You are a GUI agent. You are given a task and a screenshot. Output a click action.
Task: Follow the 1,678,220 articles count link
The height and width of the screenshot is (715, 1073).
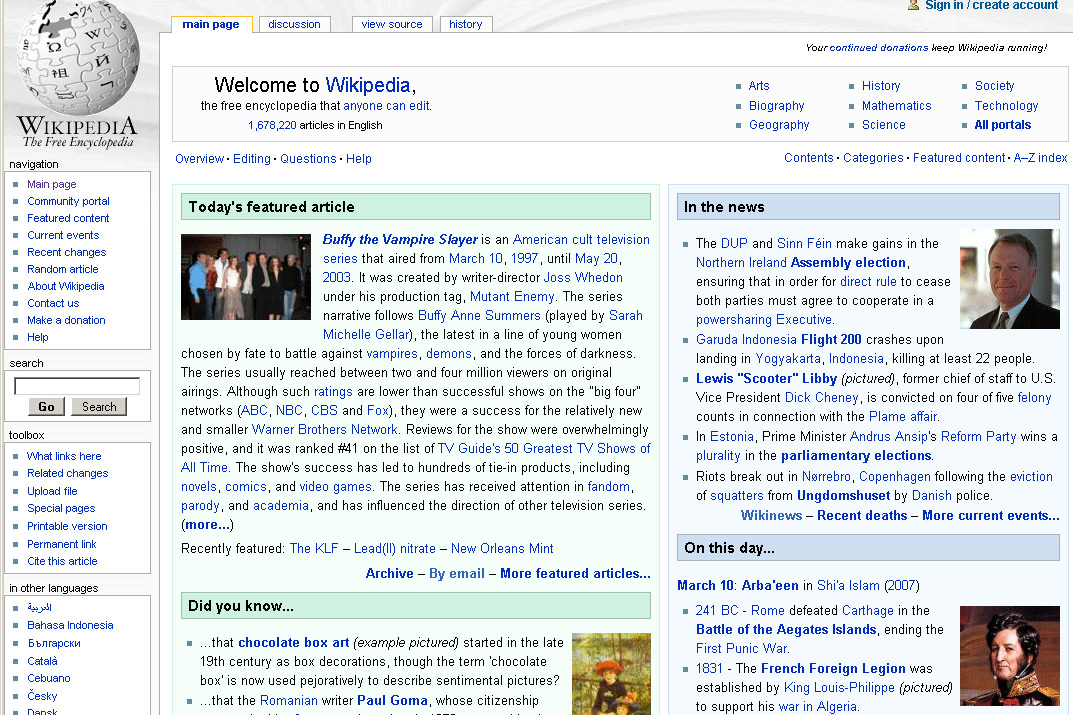[272, 125]
